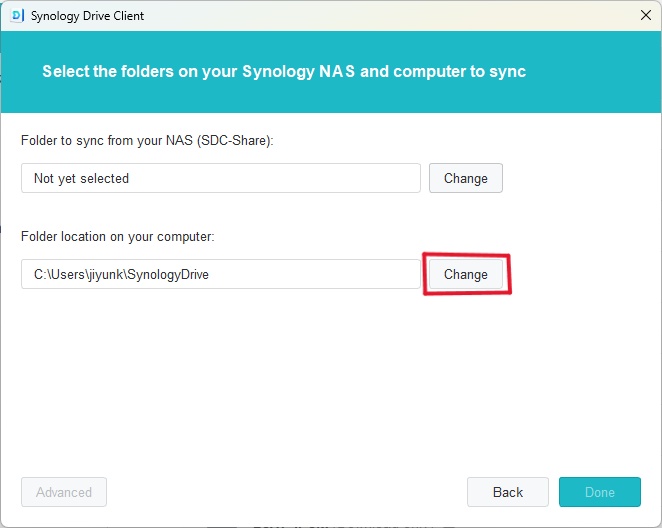Select the 'Folder location on your computer' label
The height and width of the screenshot is (528, 662).
[x=118, y=237]
